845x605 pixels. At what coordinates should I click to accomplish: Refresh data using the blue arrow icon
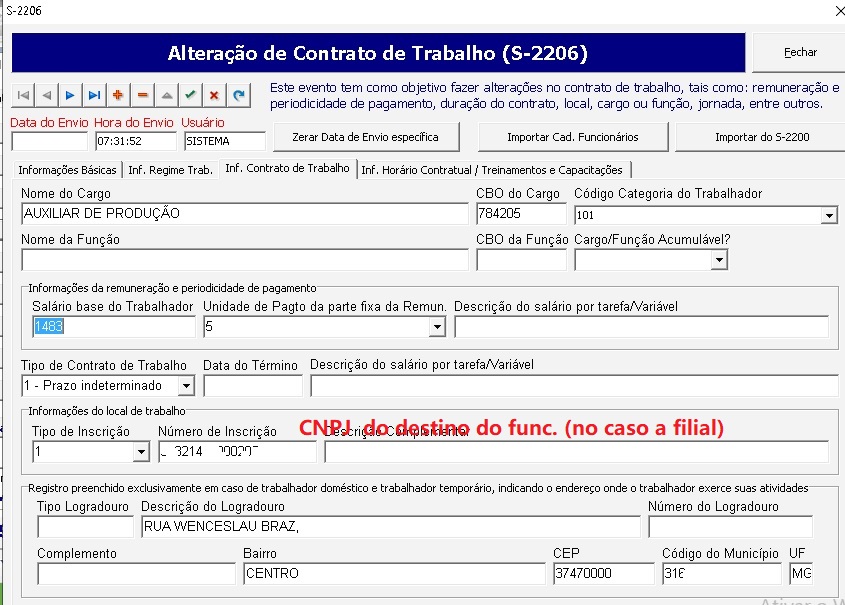point(238,95)
